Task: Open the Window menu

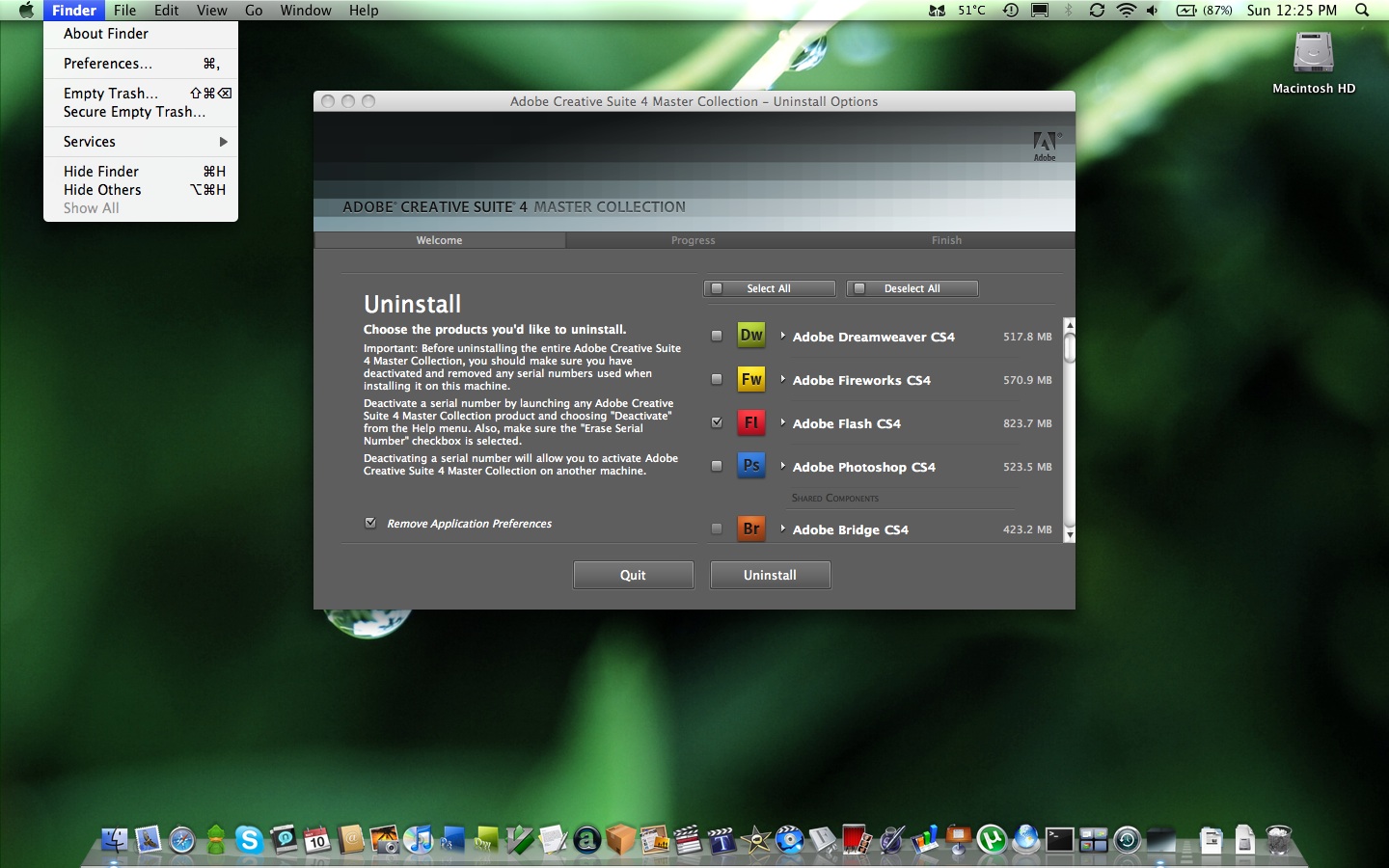Action: point(306,11)
